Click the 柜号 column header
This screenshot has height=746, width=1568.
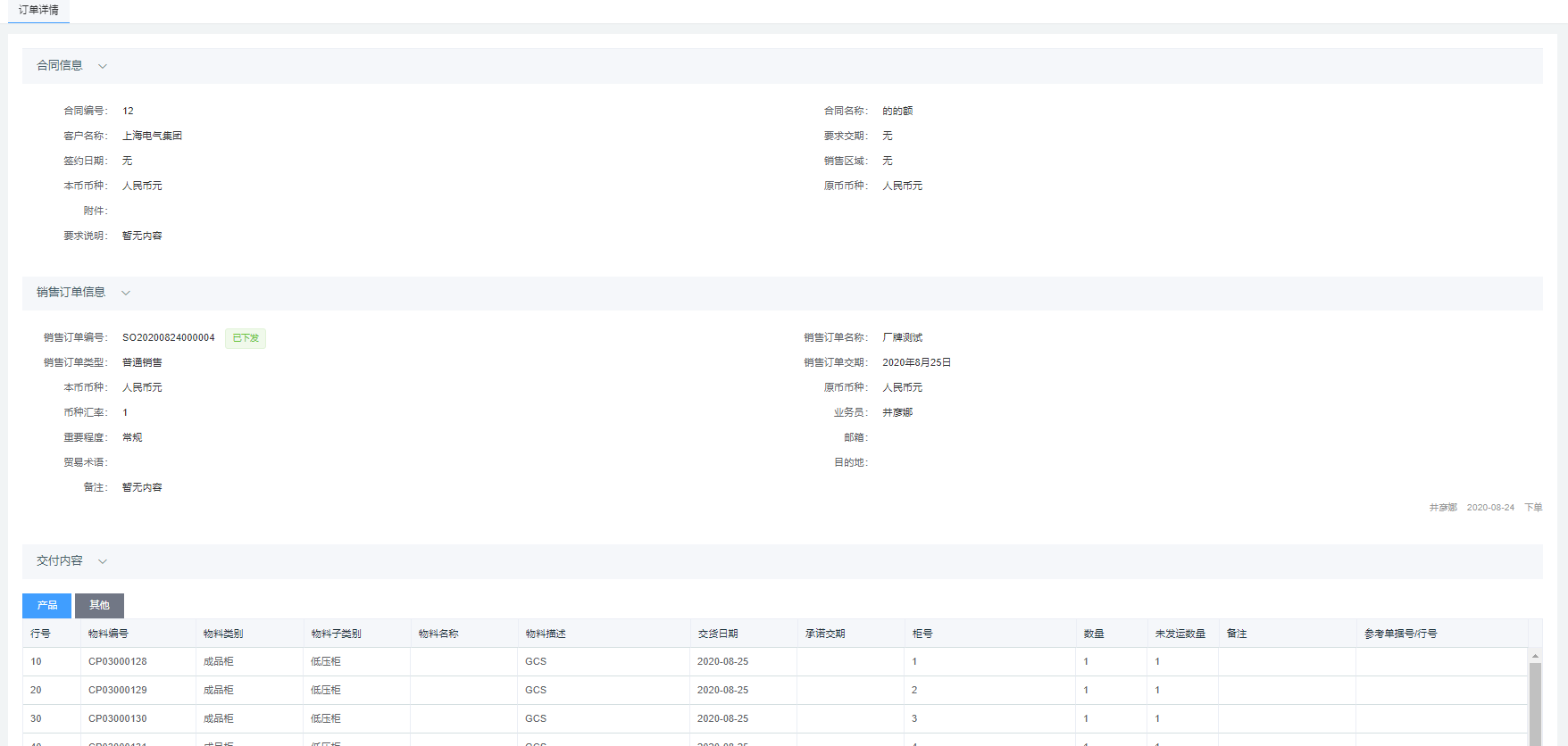(922, 634)
